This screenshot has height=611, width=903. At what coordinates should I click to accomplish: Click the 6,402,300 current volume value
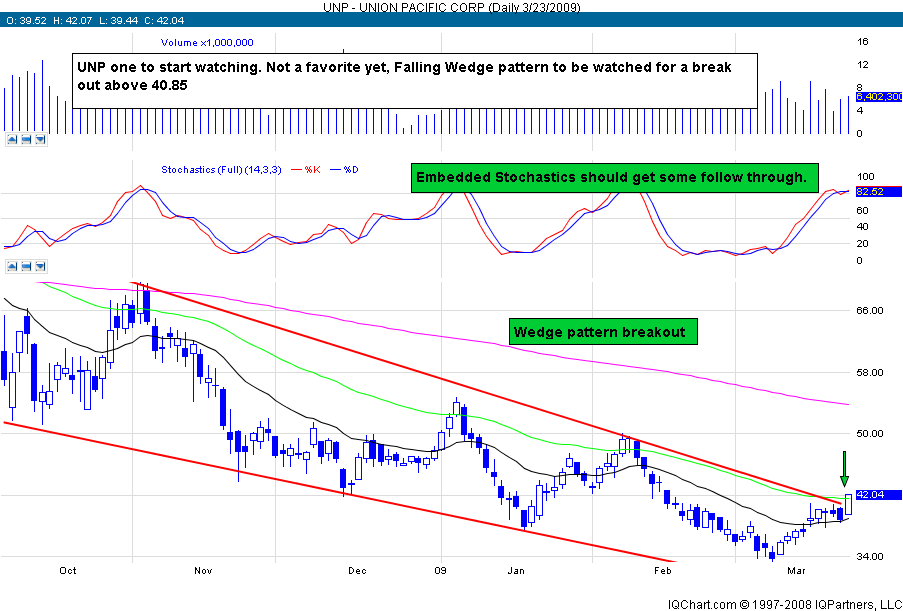click(x=879, y=97)
